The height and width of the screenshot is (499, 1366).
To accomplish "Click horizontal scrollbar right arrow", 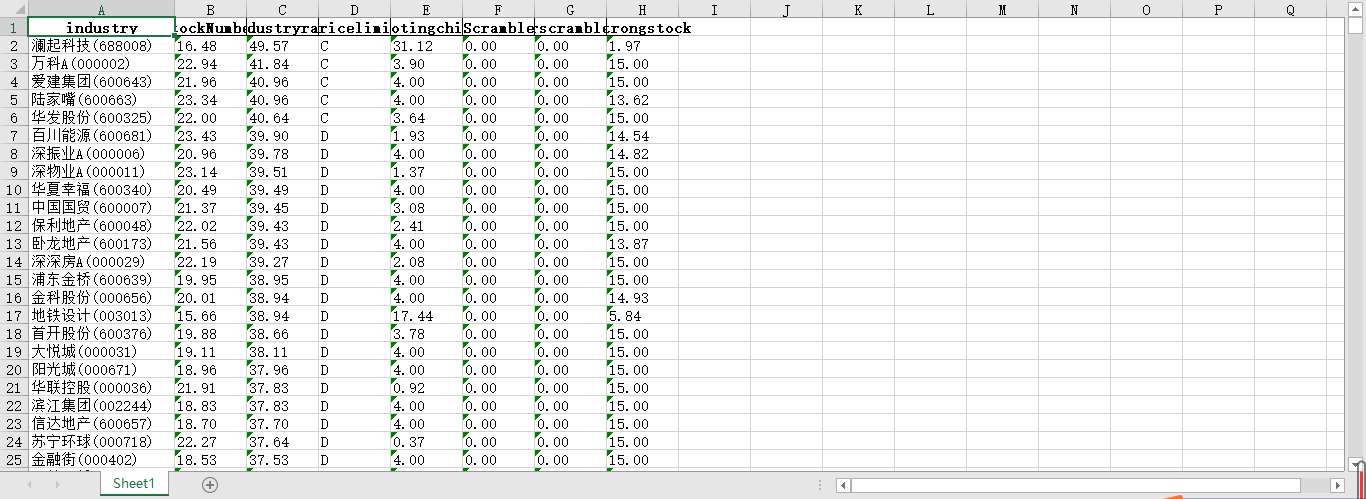I will tap(1338, 485).
